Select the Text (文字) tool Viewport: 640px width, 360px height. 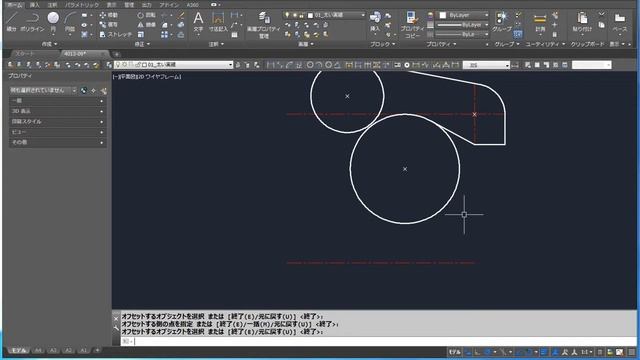[x=198, y=22]
